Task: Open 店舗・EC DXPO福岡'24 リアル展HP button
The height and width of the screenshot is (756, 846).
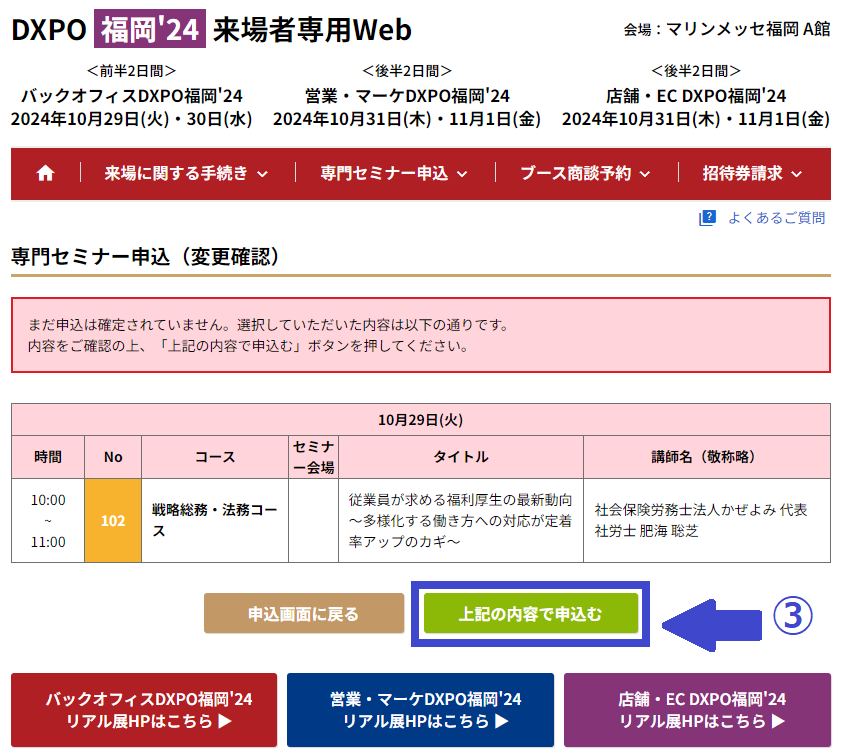Action: [x=697, y=710]
